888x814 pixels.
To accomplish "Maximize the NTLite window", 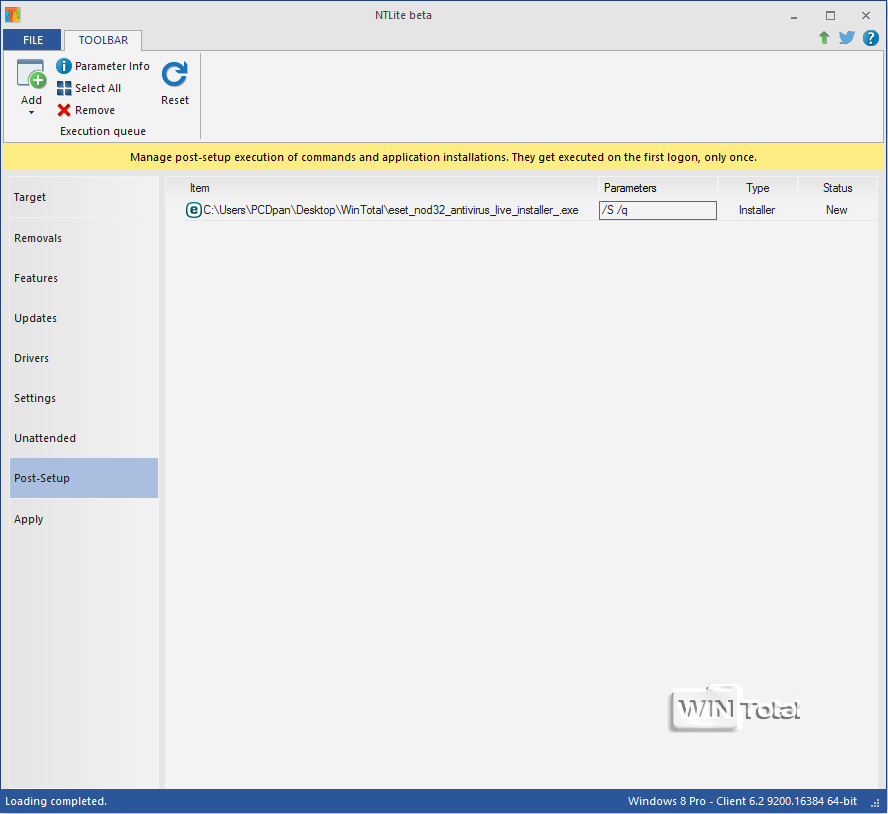I will coord(830,16).
